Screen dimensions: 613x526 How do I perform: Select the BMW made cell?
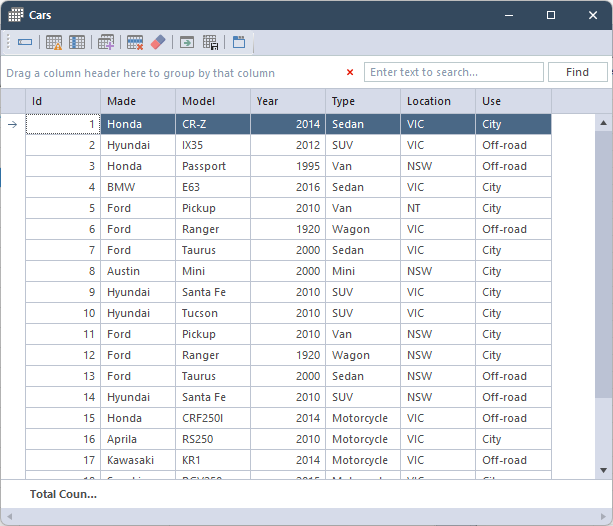click(x=138, y=187)
